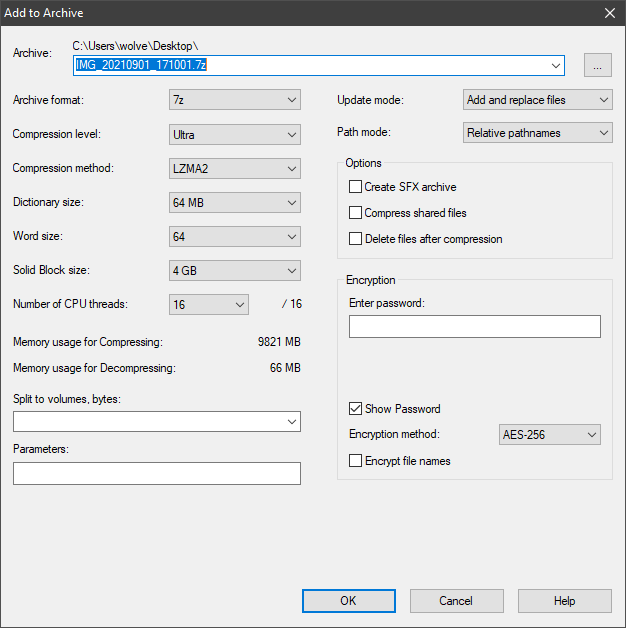The width and height of the screenshot is (626, 628).
Task: Click into the Enter password field
Action: tap(475, 326)
